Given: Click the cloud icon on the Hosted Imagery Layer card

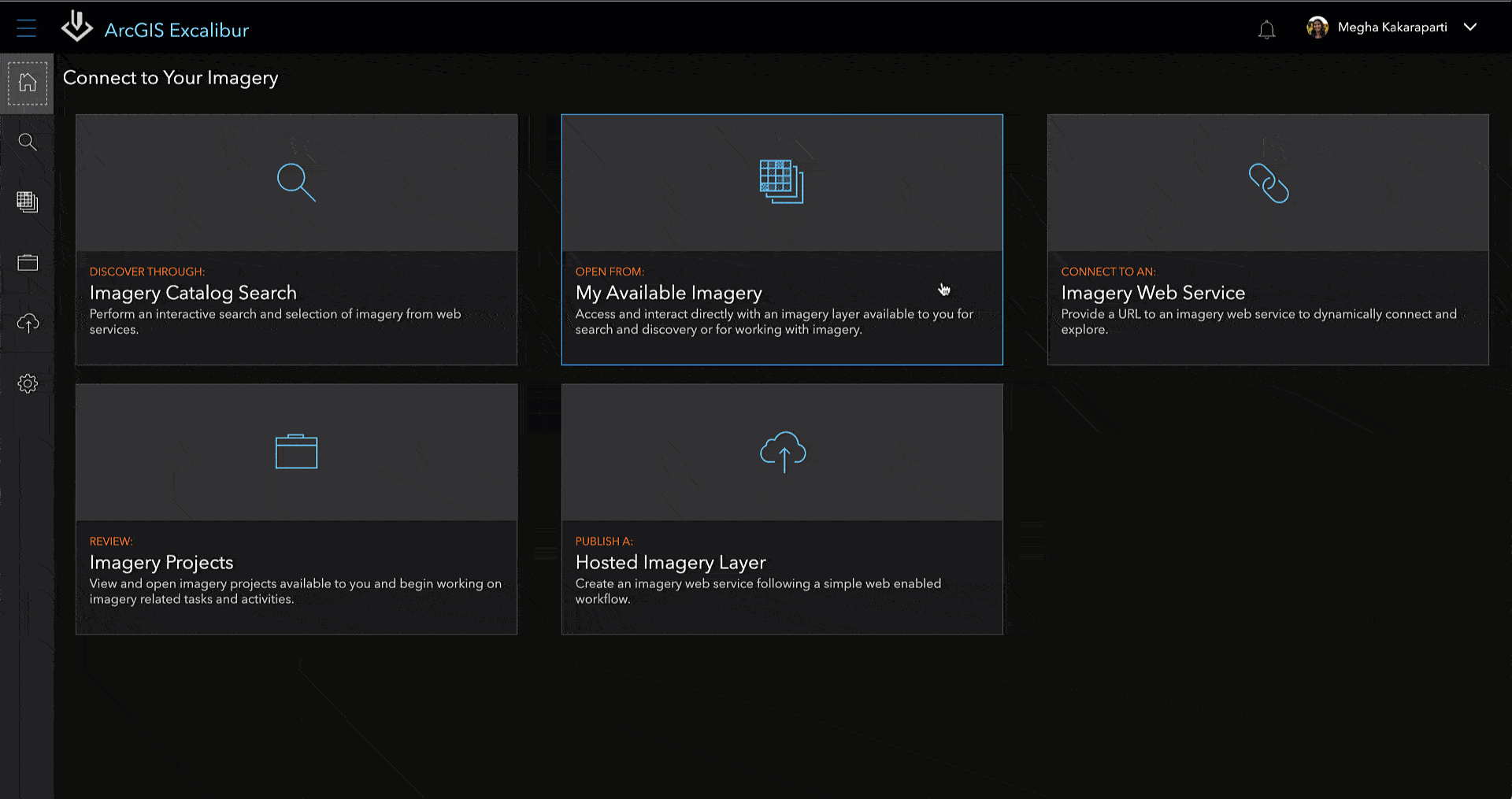Looking at the screenshot, I should tap(782, 451).
